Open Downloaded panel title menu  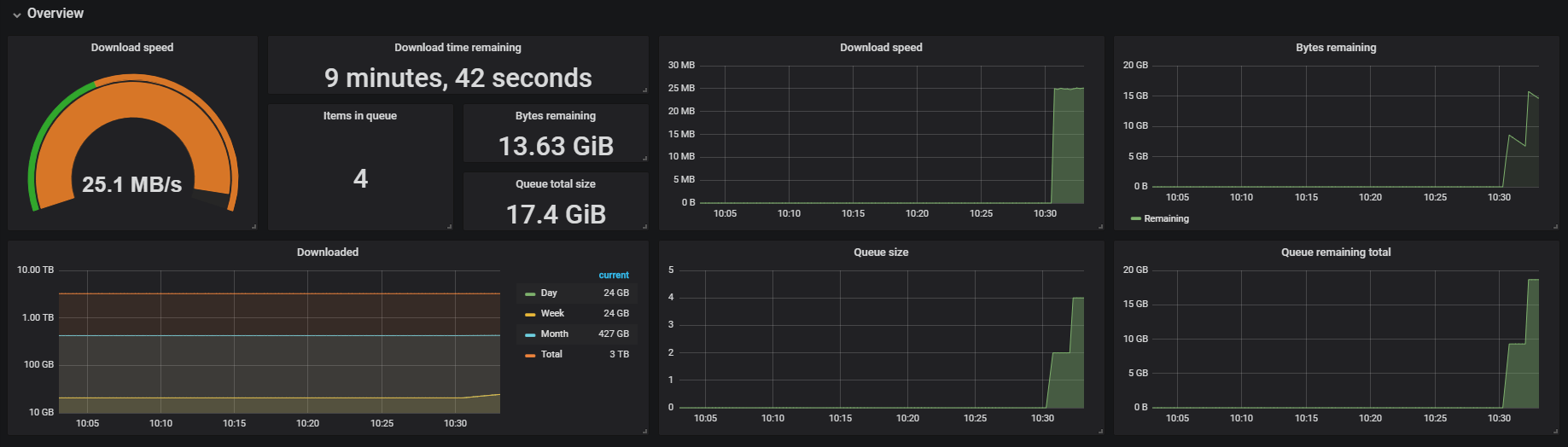point(328,253)
